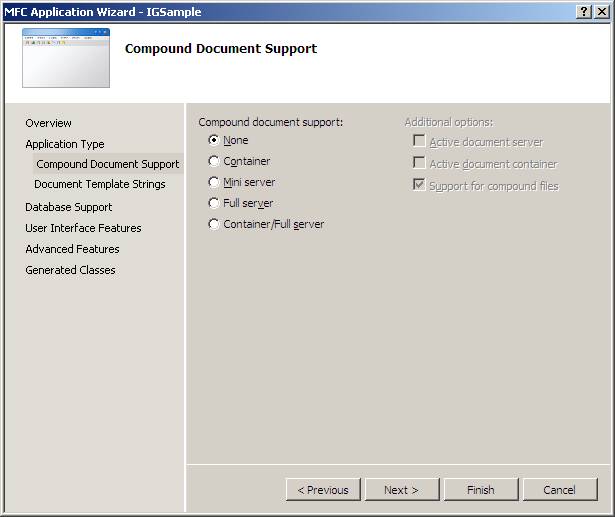Go back with the Previous button
Viewport: 615px width, 517px height.
coord(323,490)
